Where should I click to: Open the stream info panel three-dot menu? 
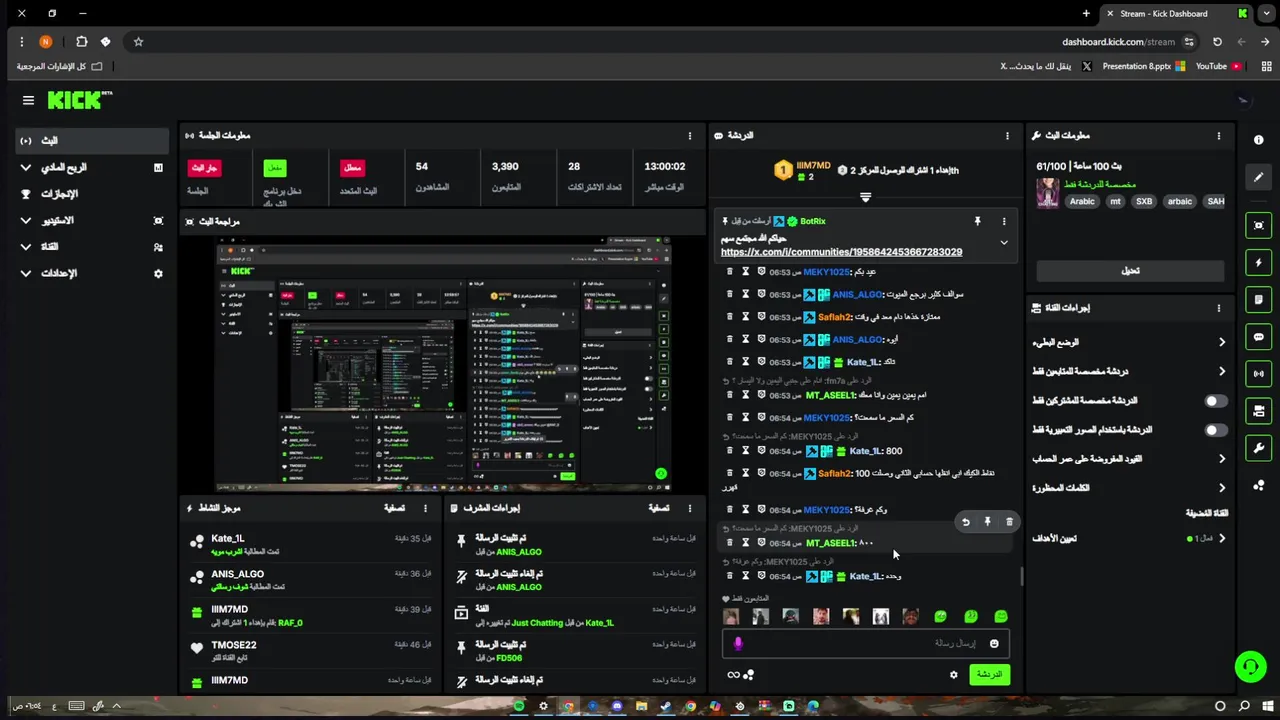tap(1218, 136)
